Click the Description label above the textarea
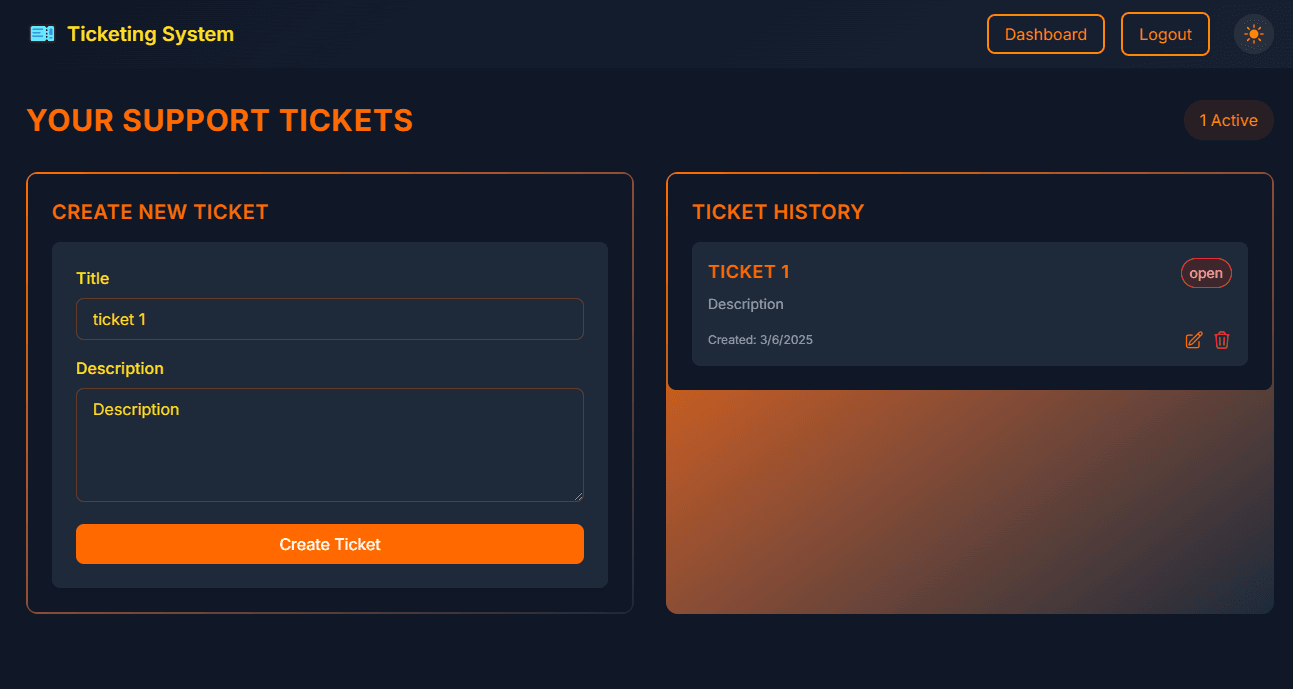Image resolution: width=1293 pixels, height=689 pixels. click(x=120, y=368)
